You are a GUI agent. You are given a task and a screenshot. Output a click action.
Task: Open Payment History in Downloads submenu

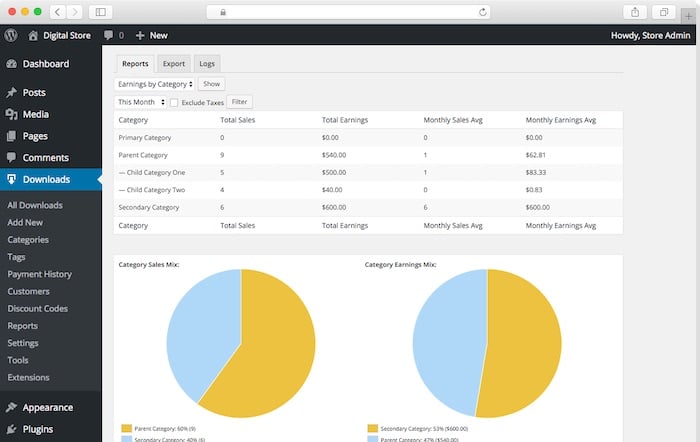39,274
